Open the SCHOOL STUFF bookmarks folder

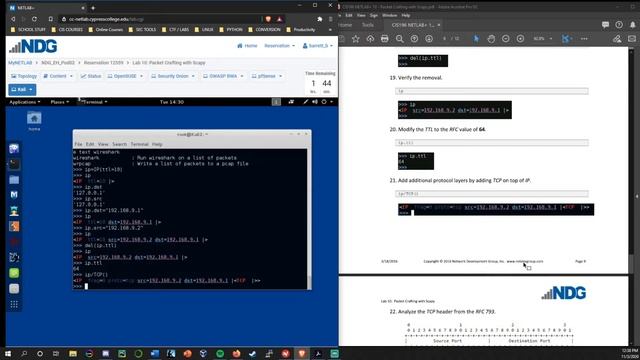tap(28, 30)
